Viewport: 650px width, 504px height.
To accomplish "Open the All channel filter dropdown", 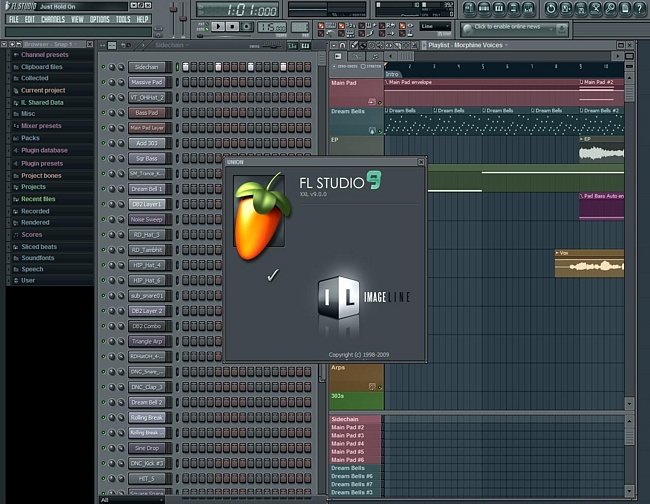I will (x=131, y=500).
